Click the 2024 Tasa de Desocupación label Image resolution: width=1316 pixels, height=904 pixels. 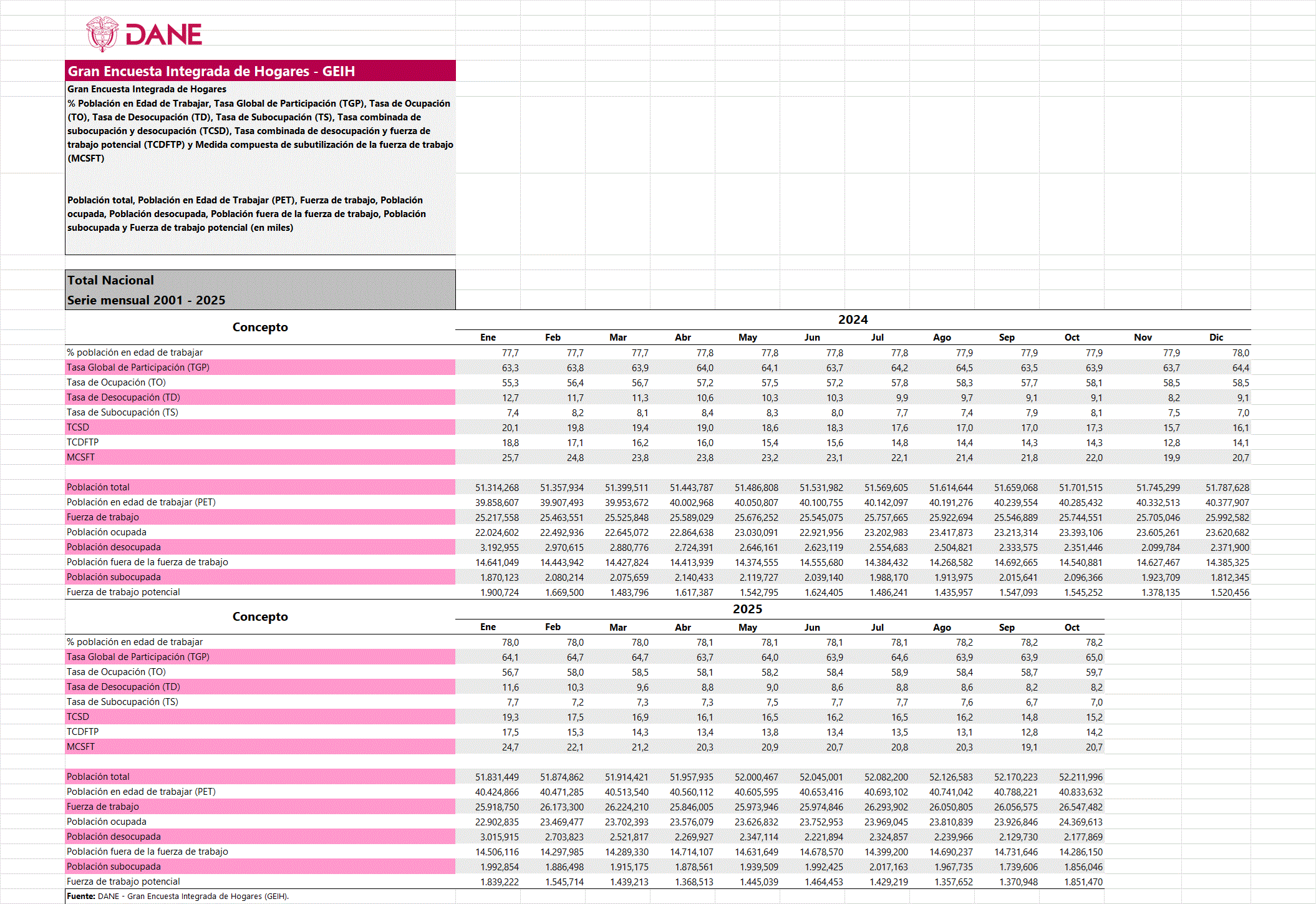click(x=123, y=397)
